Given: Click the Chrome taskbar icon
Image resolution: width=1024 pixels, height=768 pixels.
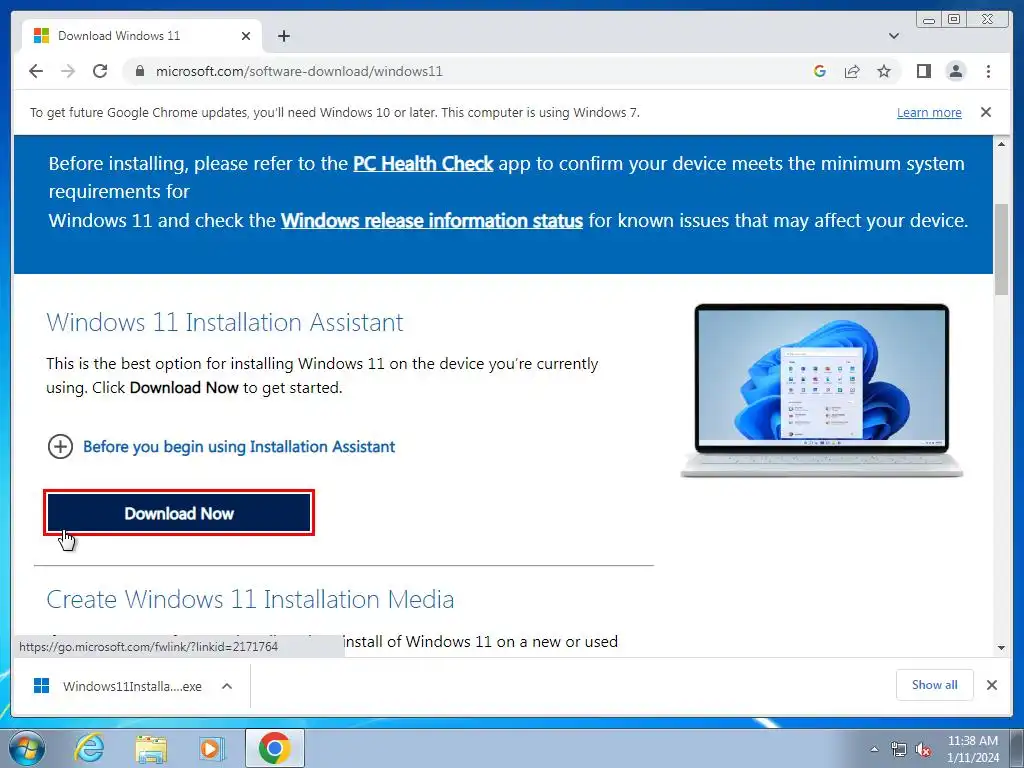Looking at the screenshot, I should pyautogui.click(x=274, y=748).
